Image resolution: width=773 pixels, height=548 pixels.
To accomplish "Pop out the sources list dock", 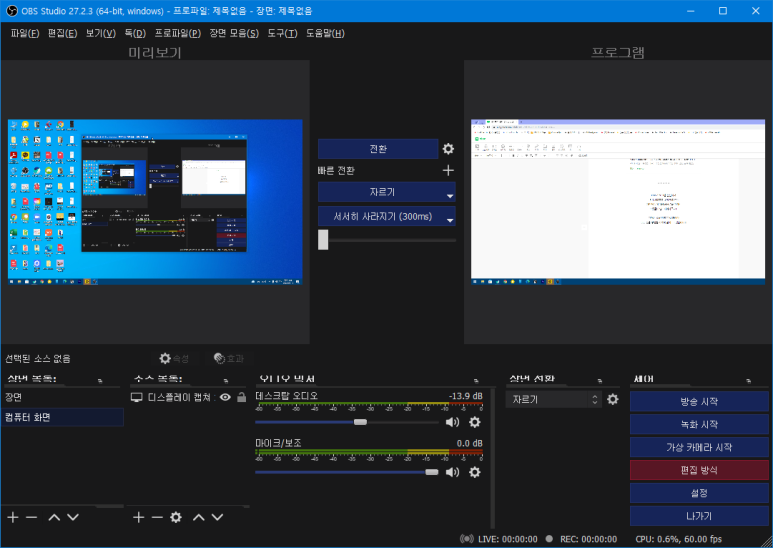I will (x=226, y=380).
